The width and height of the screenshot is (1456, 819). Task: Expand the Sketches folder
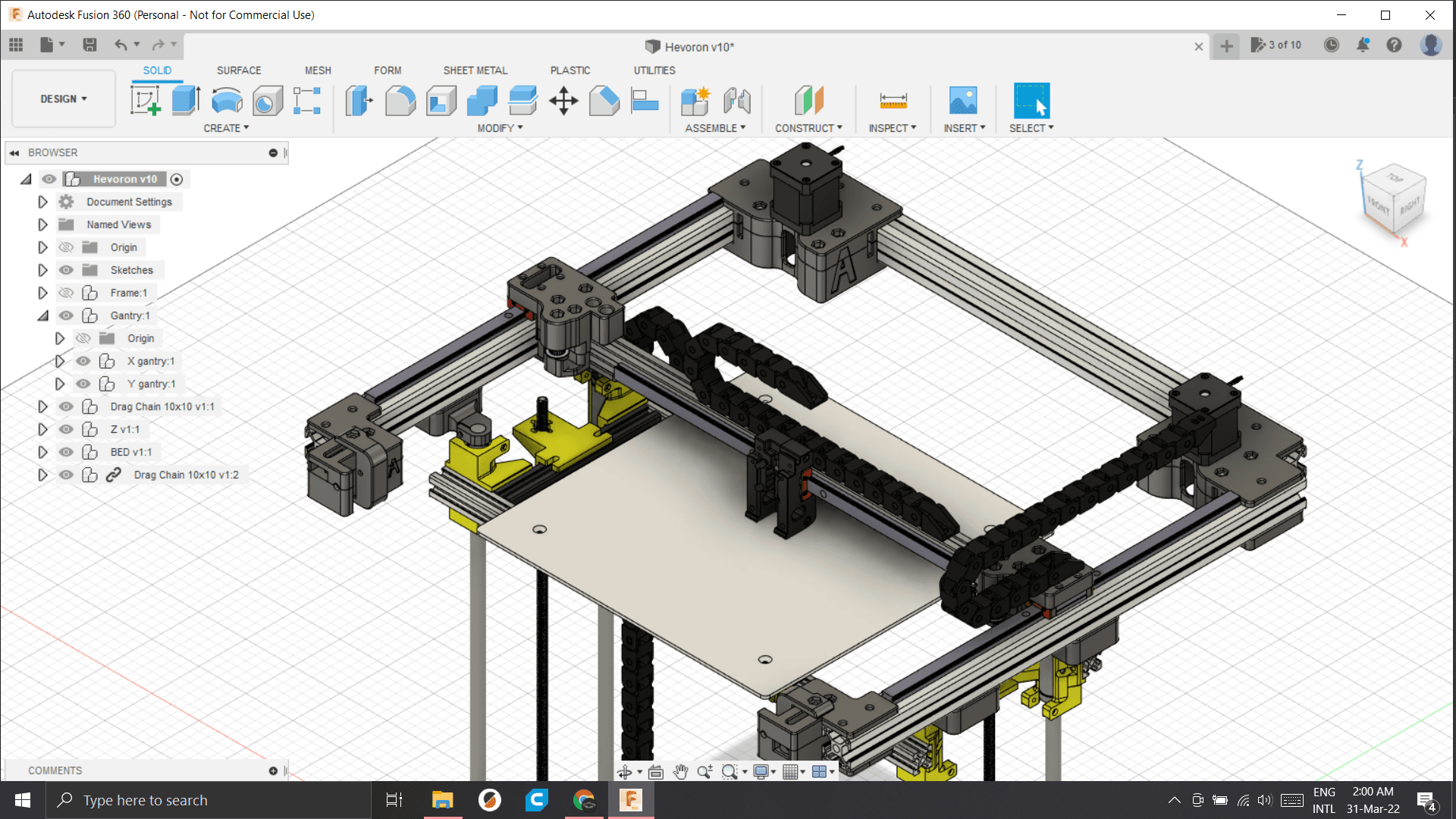(43, 270)
